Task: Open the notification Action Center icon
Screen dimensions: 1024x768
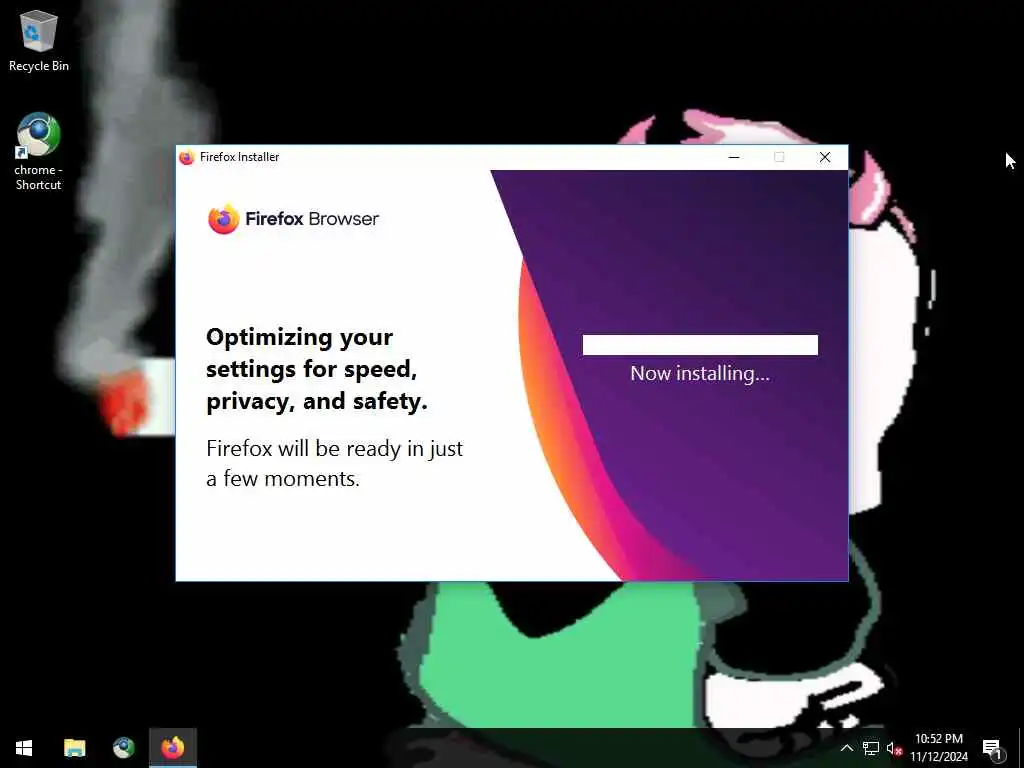Action: click(x=992, y=748)
